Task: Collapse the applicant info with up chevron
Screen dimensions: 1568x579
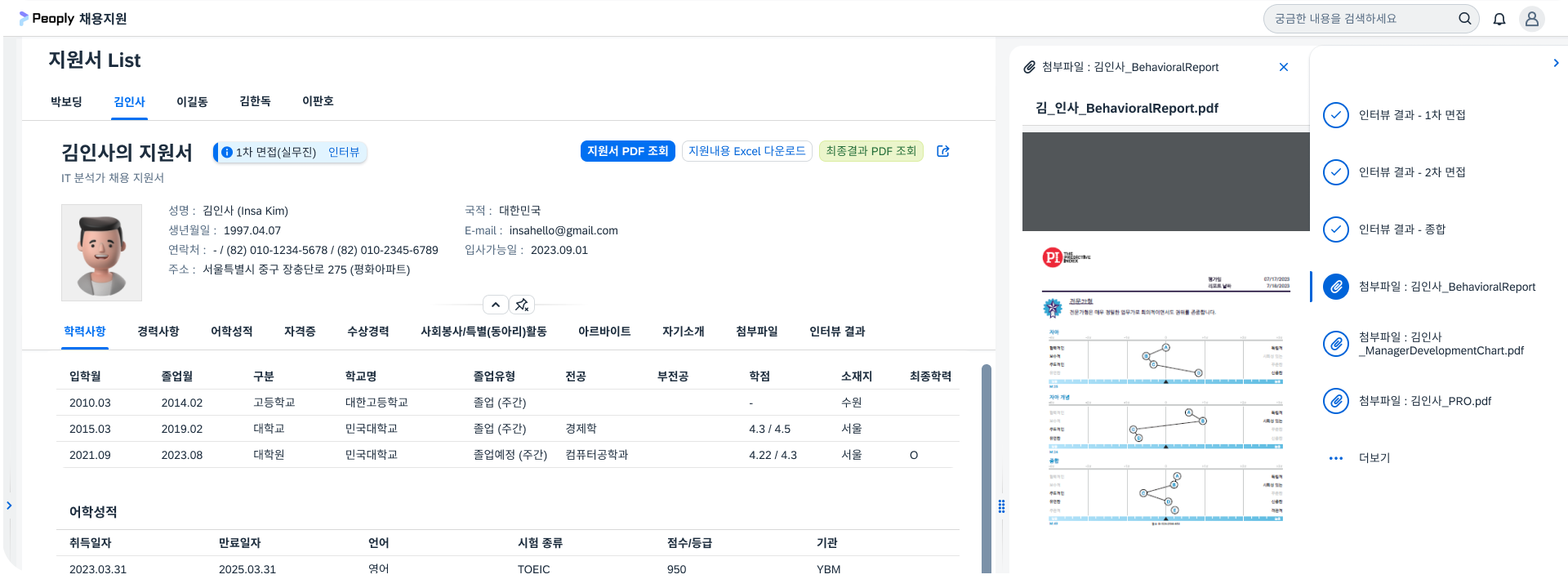Action: pyautogui.click(x=496, y=305)
